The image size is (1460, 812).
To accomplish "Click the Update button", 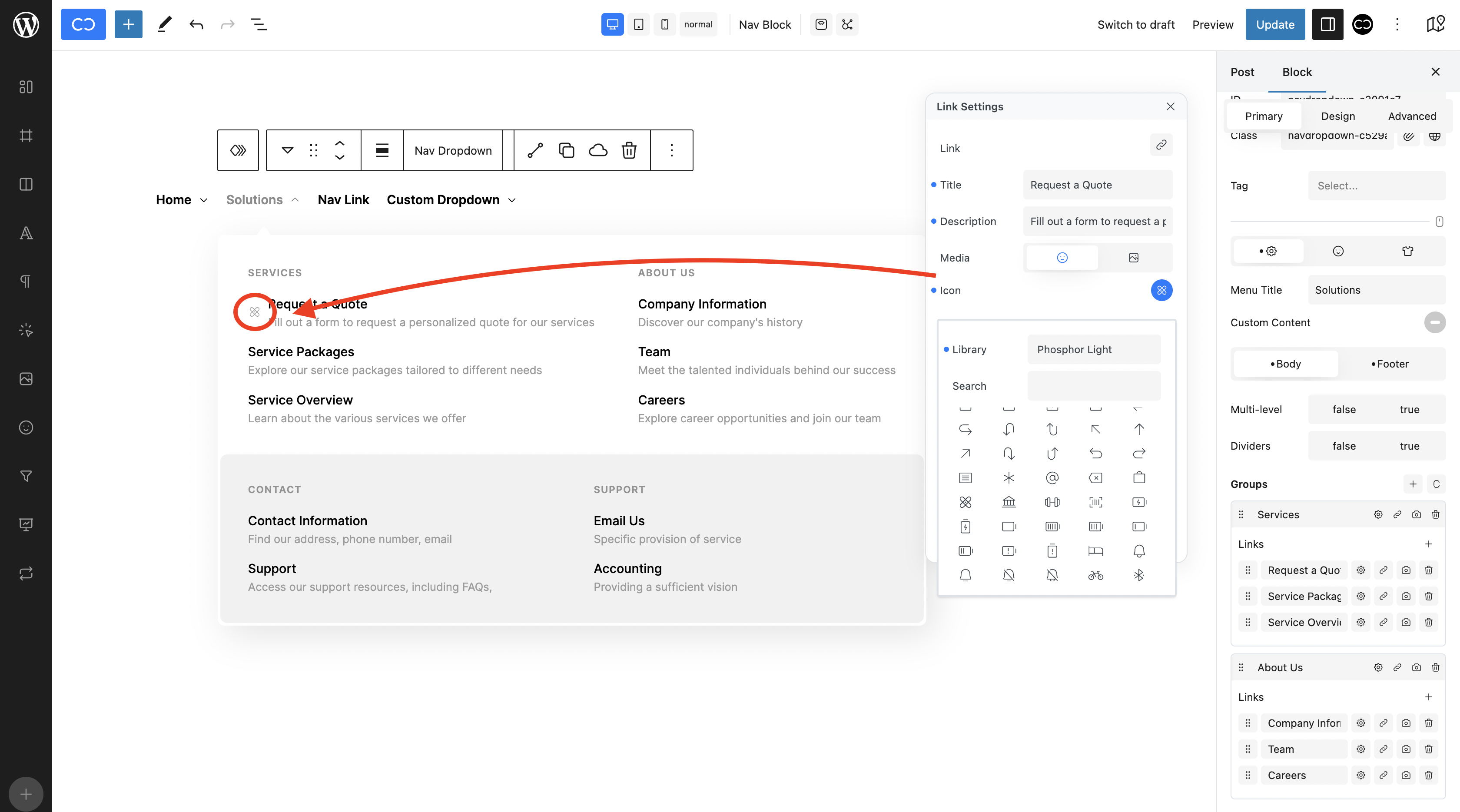I will pos(1274,24).
